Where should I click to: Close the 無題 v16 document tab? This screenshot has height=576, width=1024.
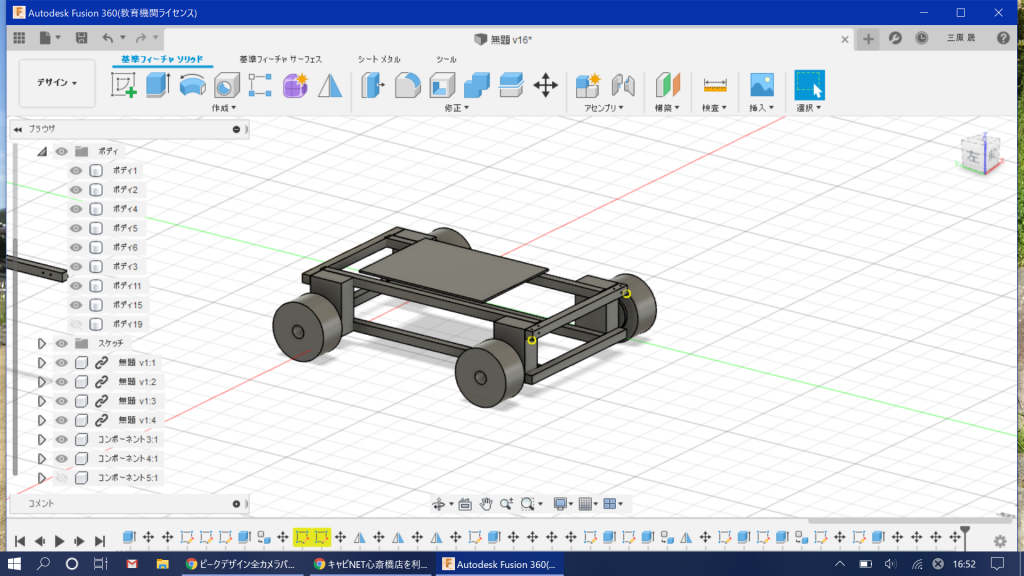pos(844,39)
